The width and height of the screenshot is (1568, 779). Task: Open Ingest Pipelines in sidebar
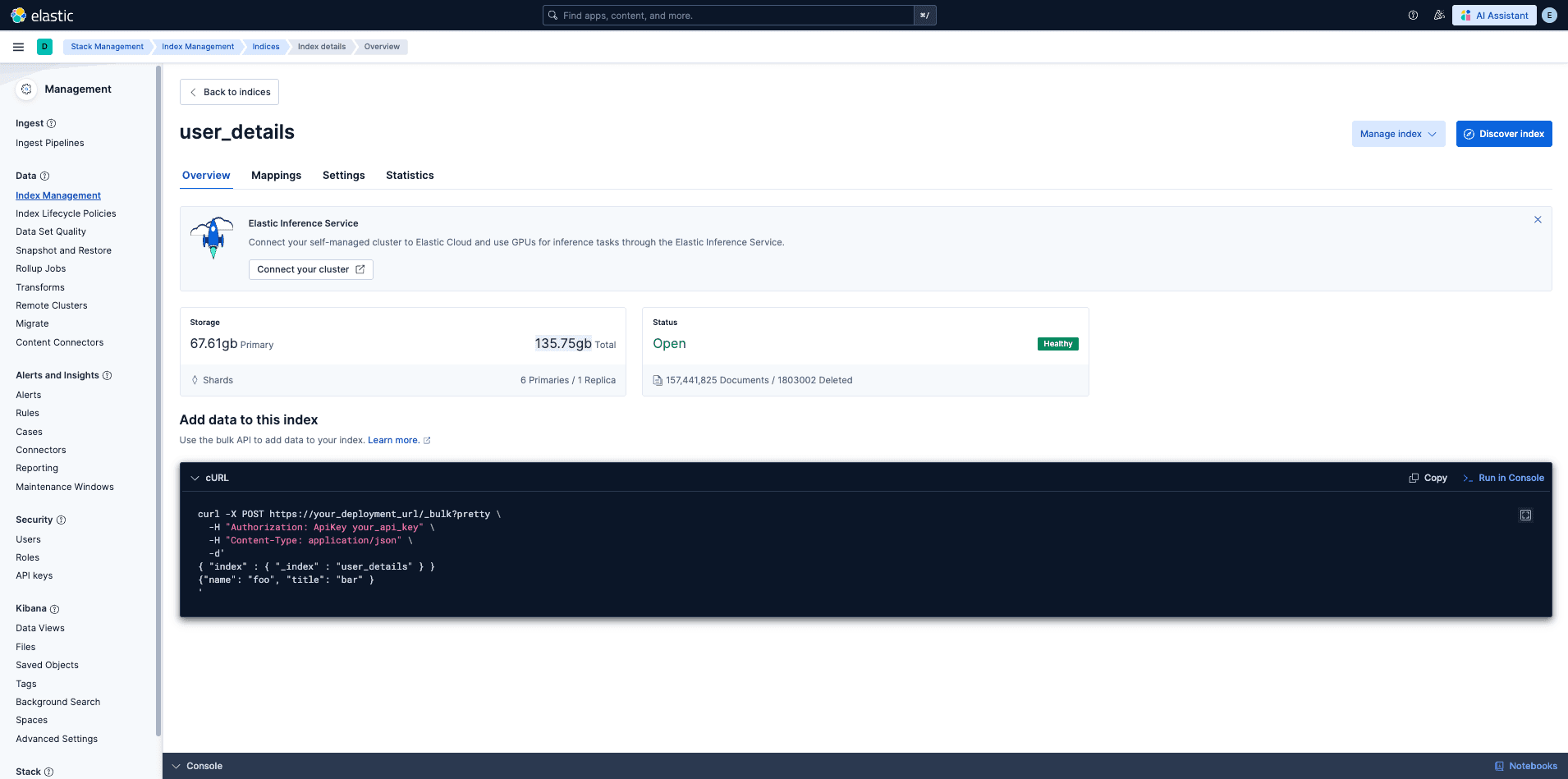tap(50, 144)
